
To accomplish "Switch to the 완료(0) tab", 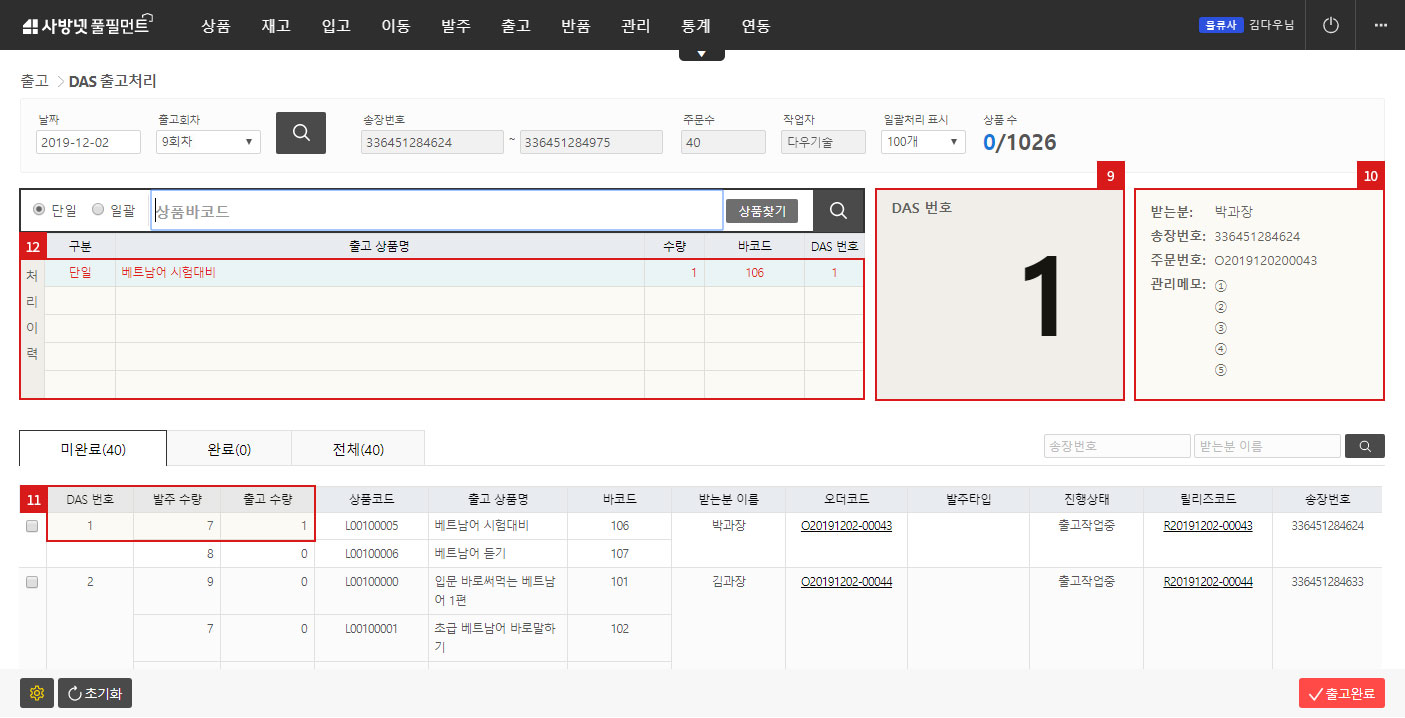I will click(x=227, y=448).
